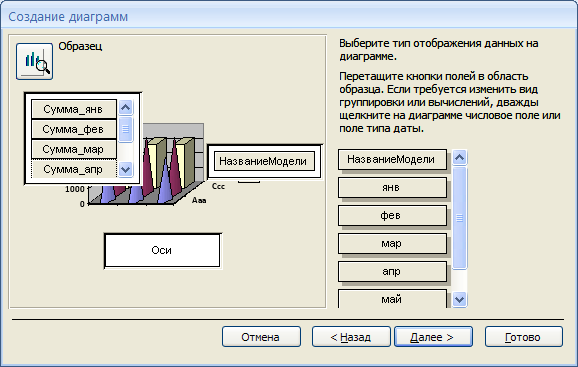Click the chart preview icon button
The image size is (578, 367).
pos(34,61)
